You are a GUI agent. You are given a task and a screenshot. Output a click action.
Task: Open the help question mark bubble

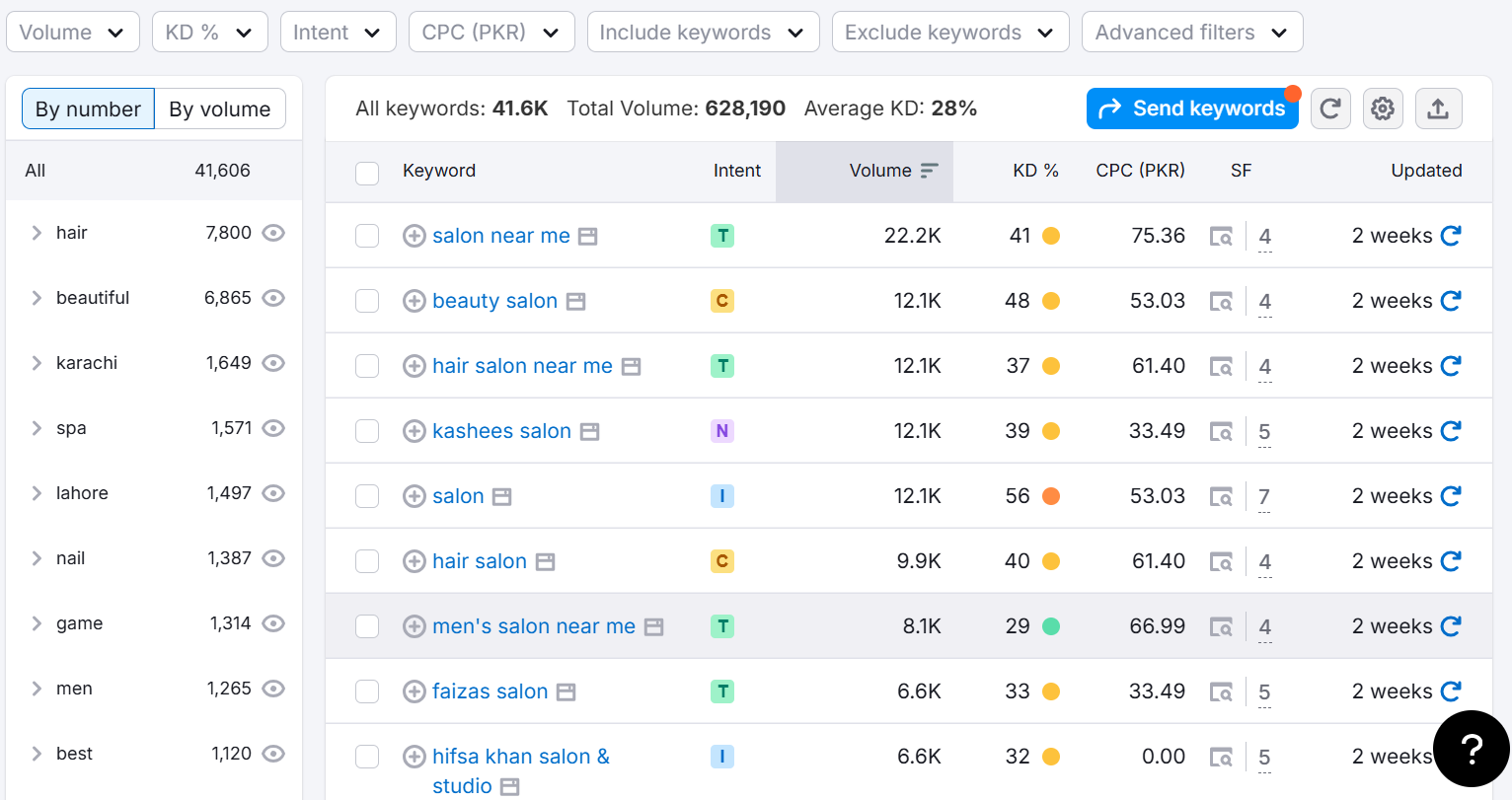click(1471, 749)
